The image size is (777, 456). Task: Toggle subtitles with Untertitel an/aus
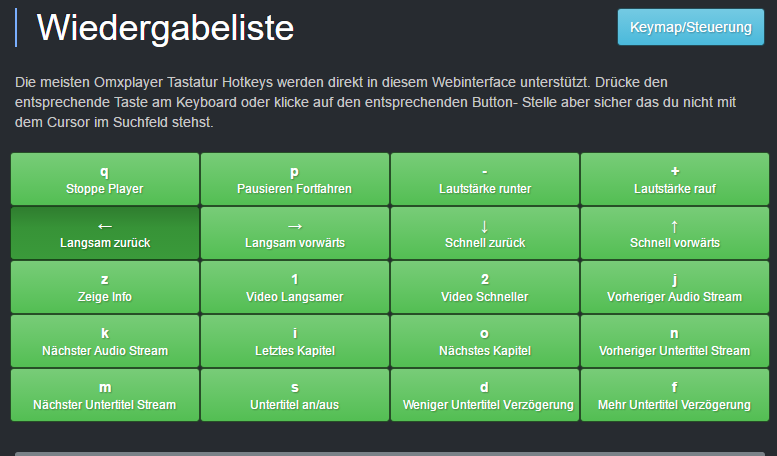(x=295, y=395)
